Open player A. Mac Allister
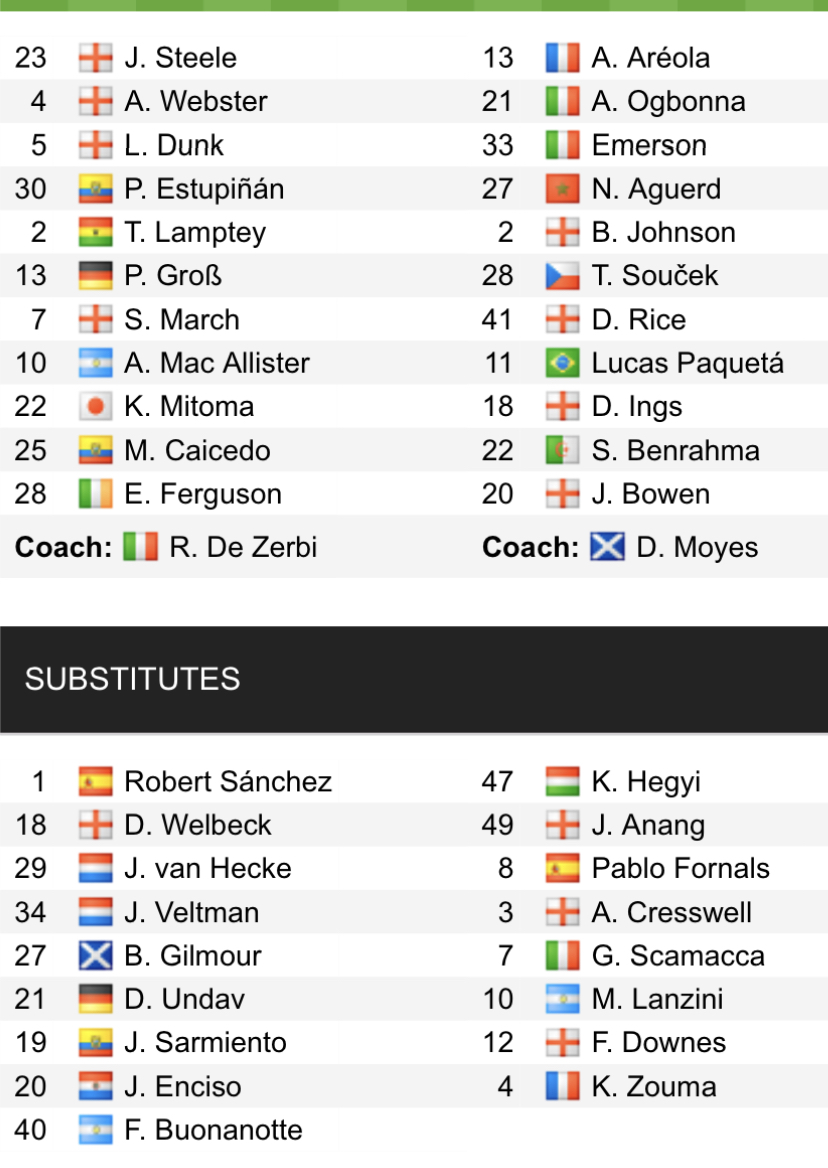The width and height of the screenshot is (828, 1168). [x=216, y=363]
